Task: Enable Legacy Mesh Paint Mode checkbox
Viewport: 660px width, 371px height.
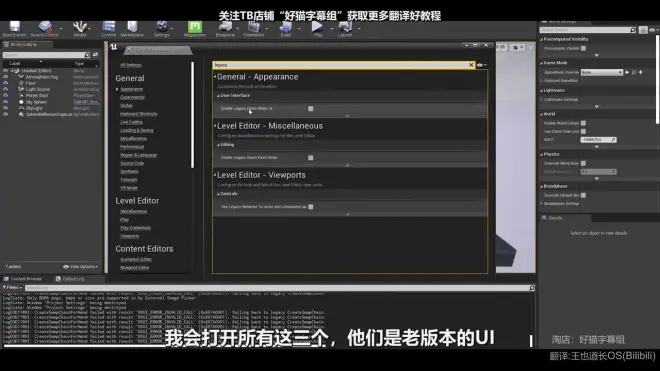Action: coord(311,157)
